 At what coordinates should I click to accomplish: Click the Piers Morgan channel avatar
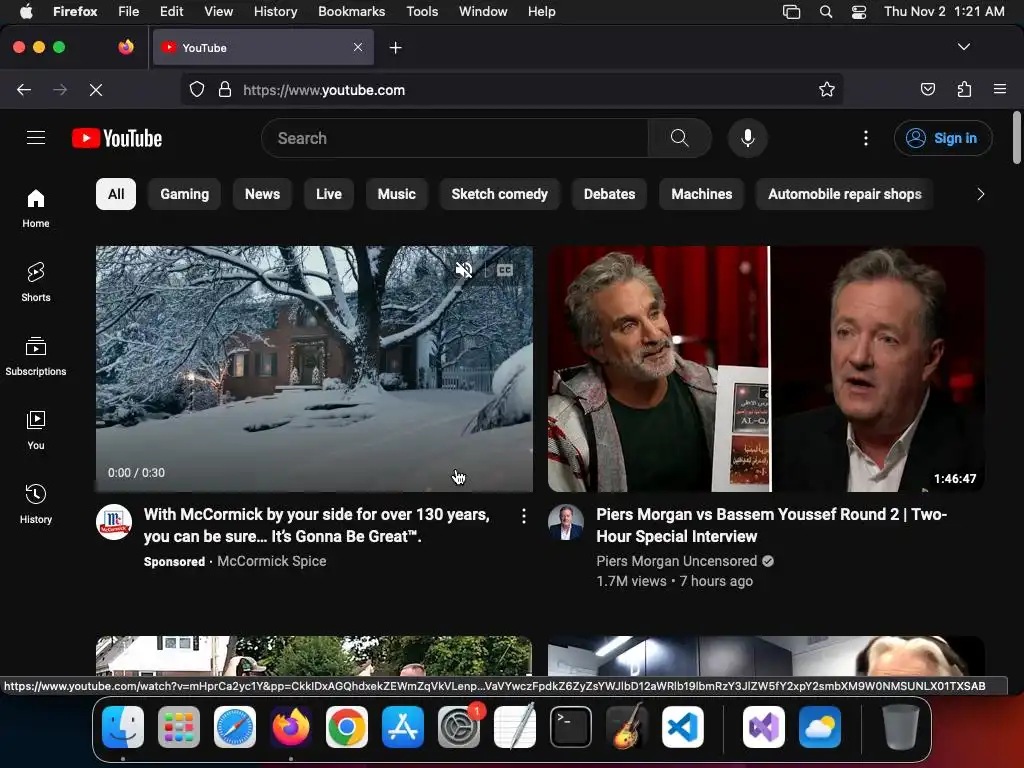566,522
